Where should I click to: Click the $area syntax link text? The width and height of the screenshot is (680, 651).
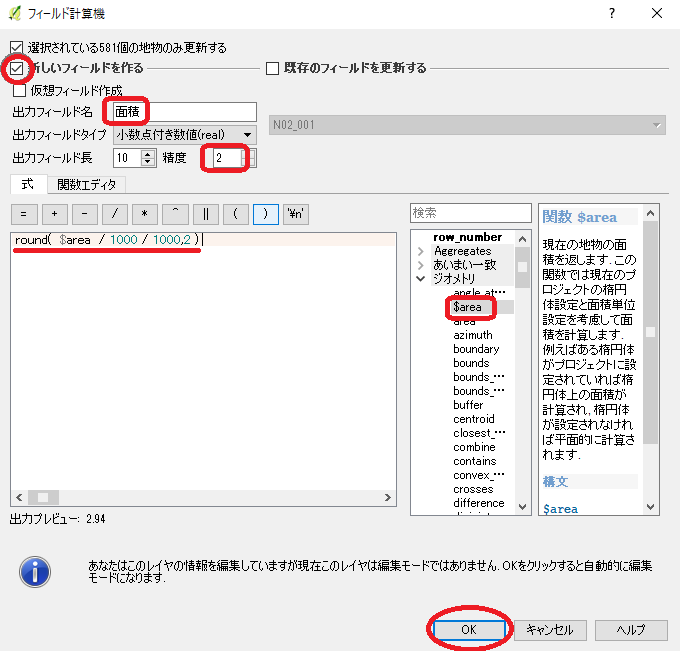(560, 509)
